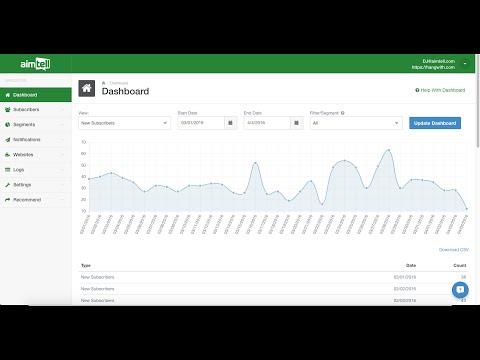Click the large home icon beside Dashboard title
480x360 pixels.
pyautogui.click(x=87, y=88)
